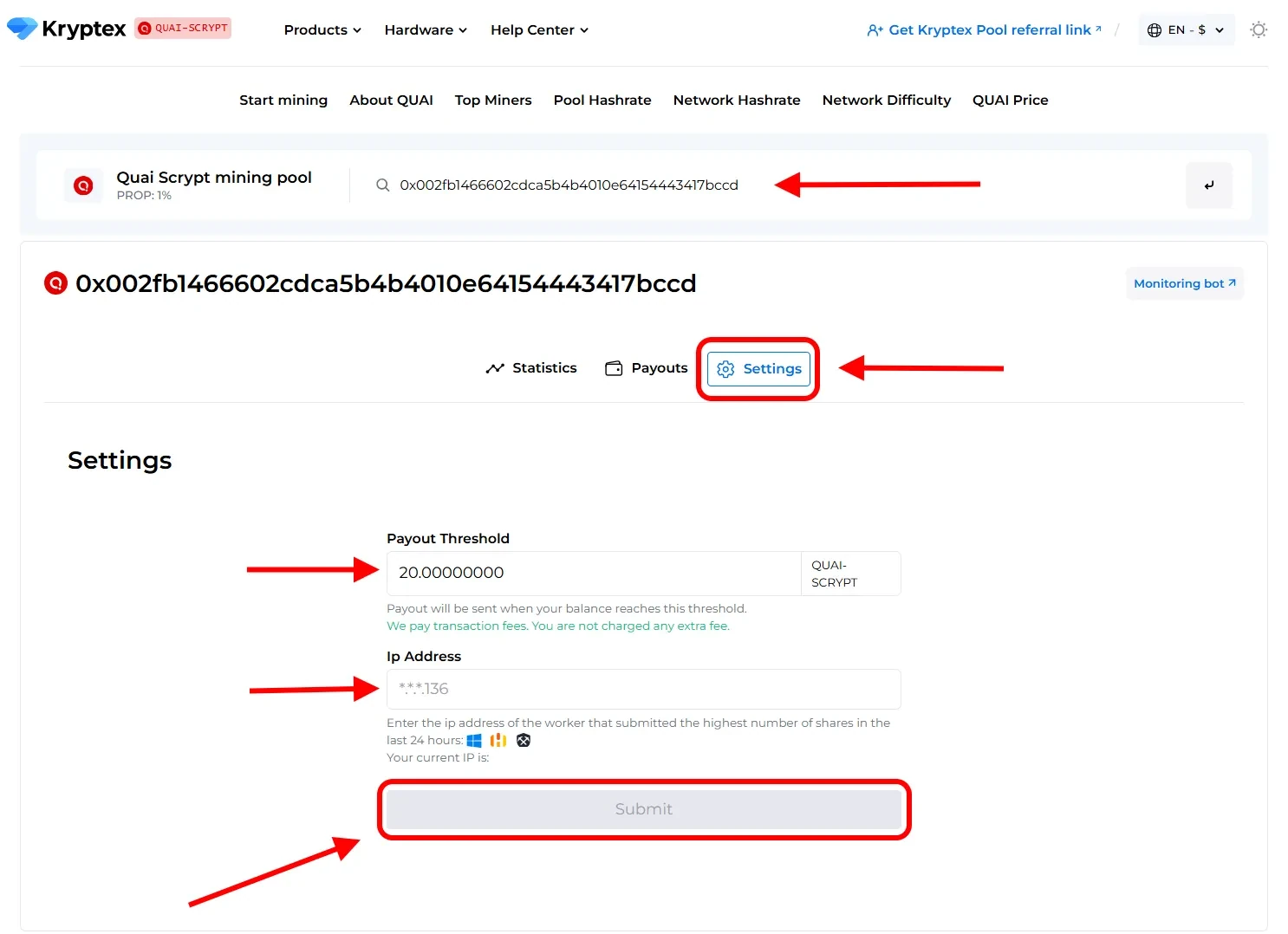The width and height of the screenshot is (1288, 934).
Task: Click the enter arrow search button
Action: point(1209,185)
